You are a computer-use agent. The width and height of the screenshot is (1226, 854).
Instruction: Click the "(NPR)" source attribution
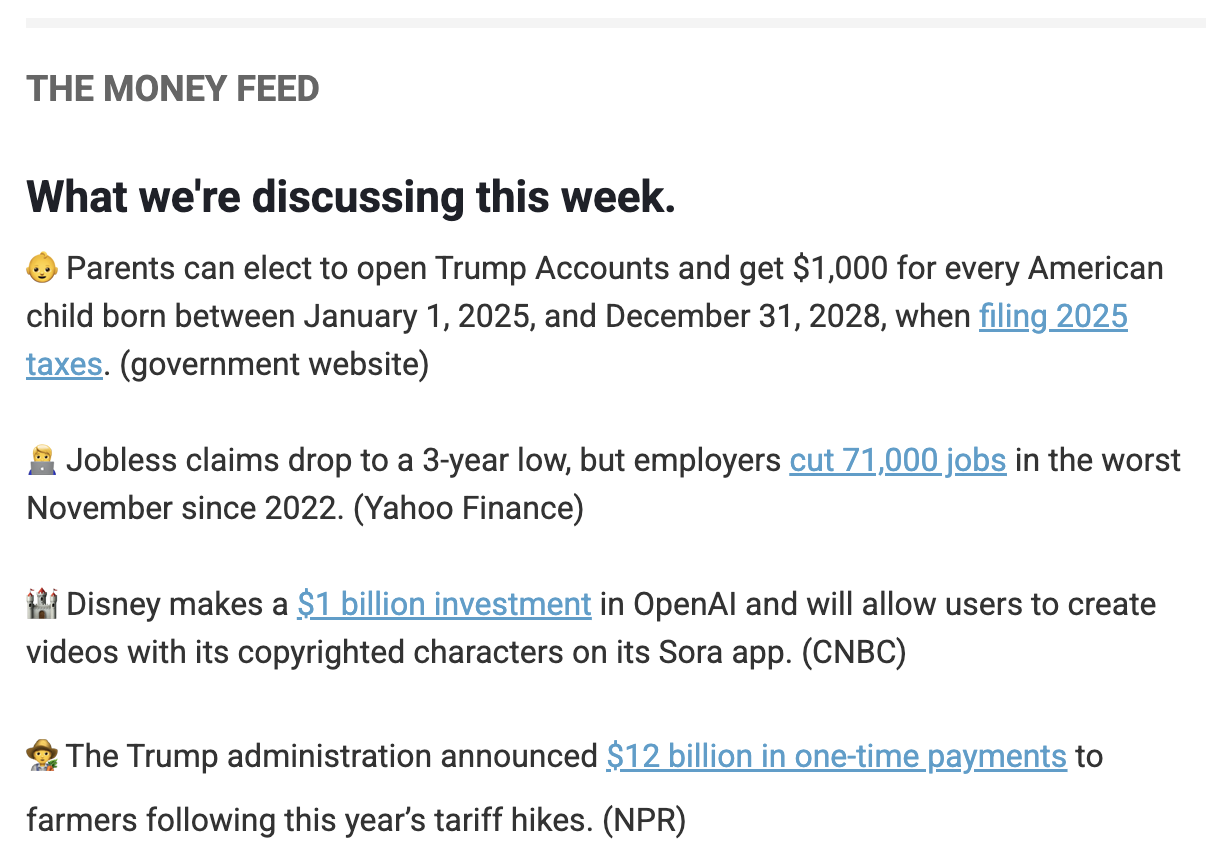pyautogui.click(x=644, y=821)
